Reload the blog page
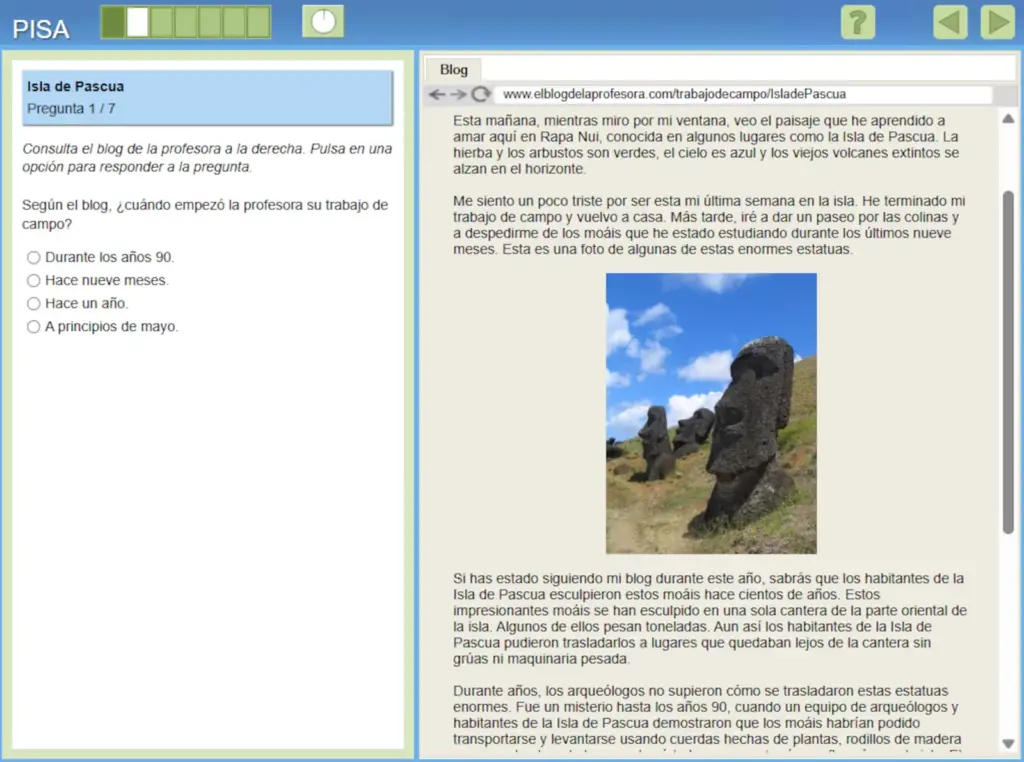Viewport: 1024px width, 762px height. point(481,94)
